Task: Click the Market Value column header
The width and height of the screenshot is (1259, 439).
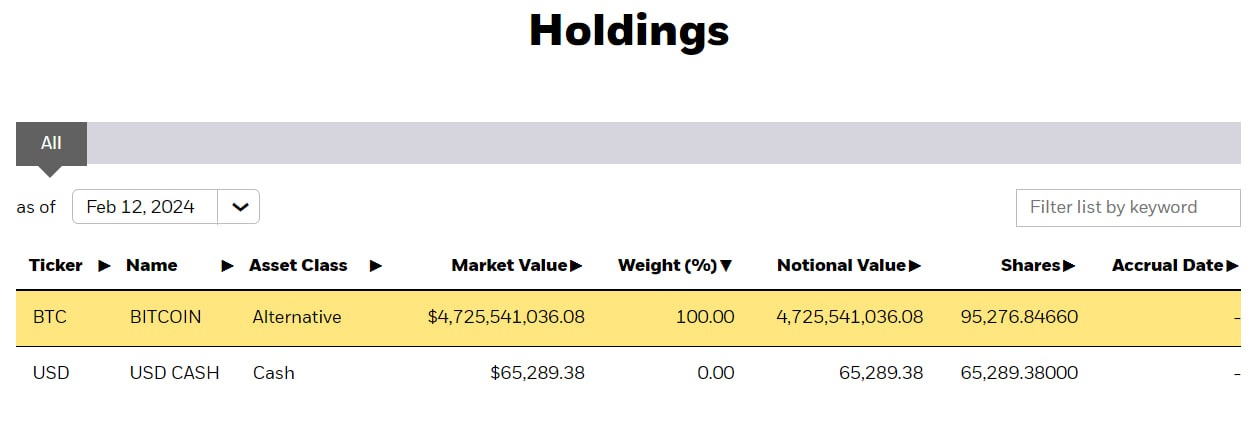Action: (509, 266)
